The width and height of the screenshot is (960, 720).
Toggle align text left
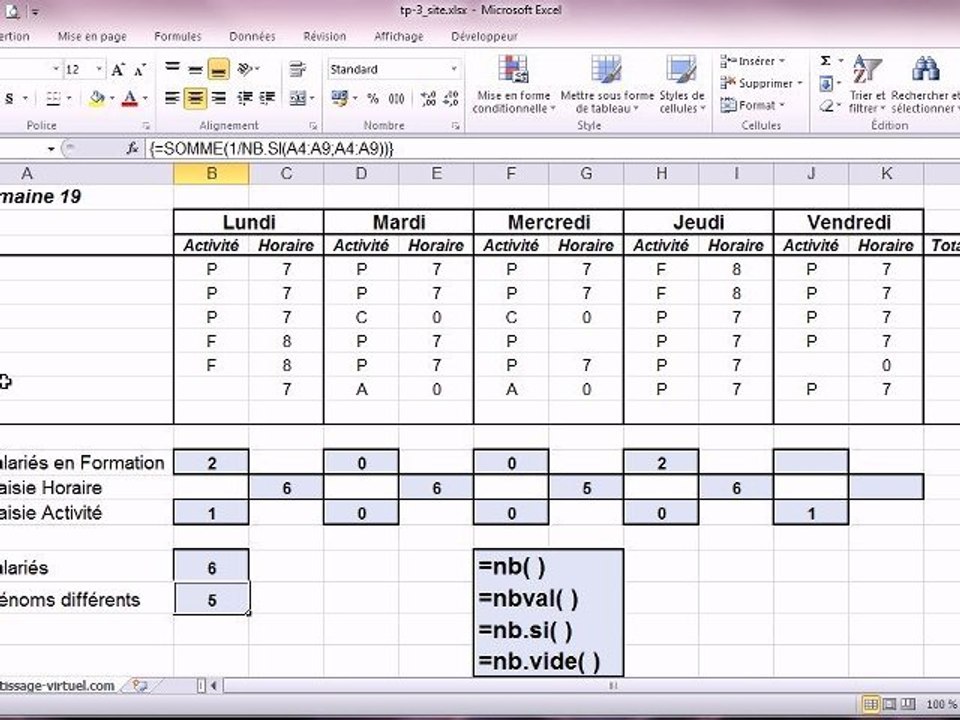pyautogui.click(x=173, y=98)
